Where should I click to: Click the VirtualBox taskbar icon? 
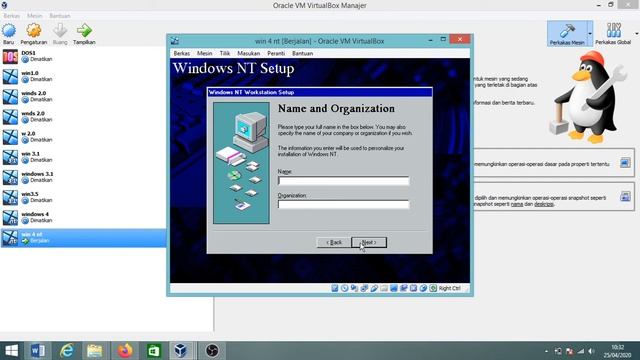(x=181, y=351)
